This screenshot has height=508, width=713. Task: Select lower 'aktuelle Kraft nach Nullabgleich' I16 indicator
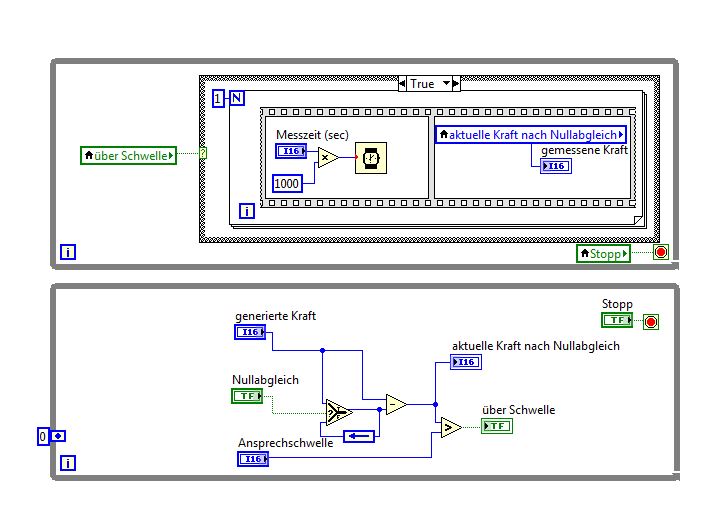466,362
